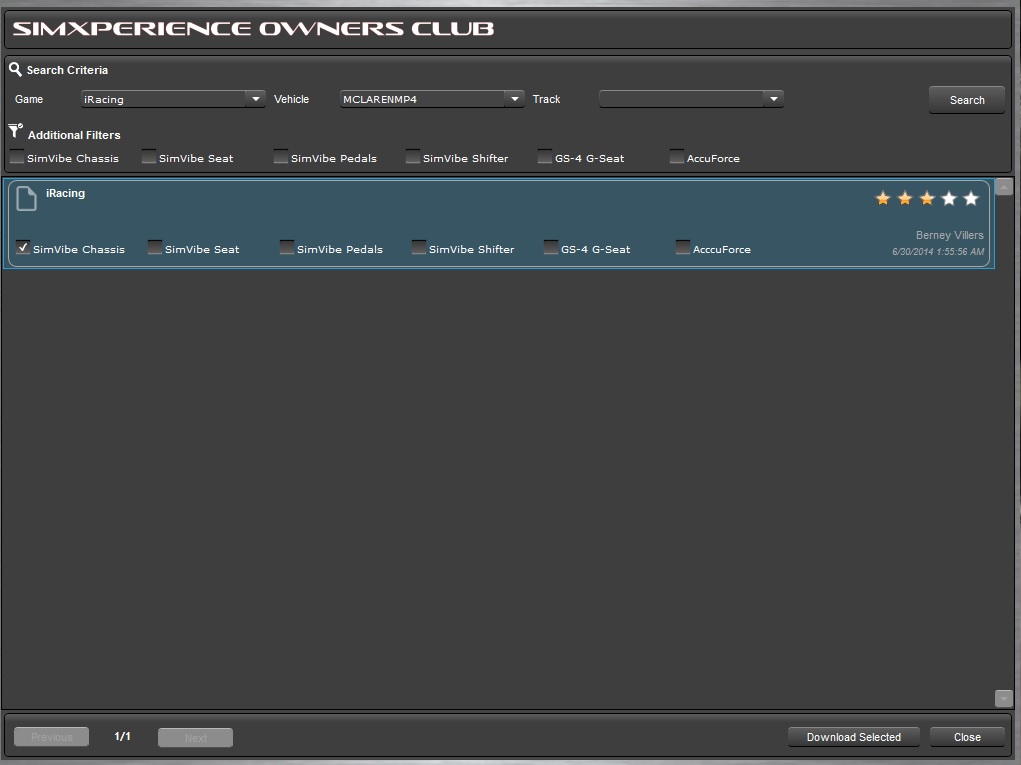Uncheck SimVibe Chassis in the iRacing result
The height and width of the screenshot is (765, 1021).
pyautogui.click(x=23, y=247)
